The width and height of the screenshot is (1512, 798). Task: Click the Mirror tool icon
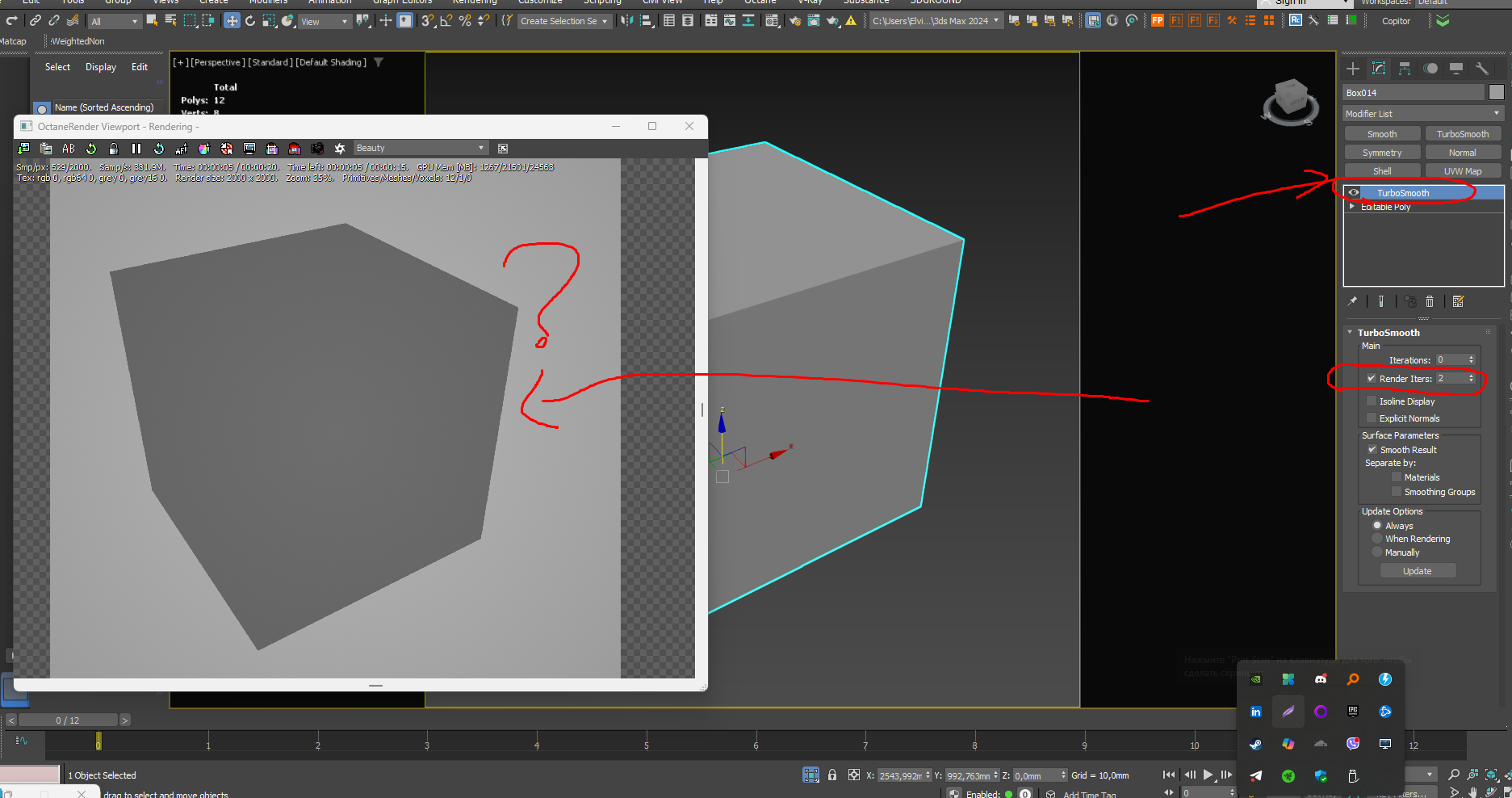[x=627, y=21]
